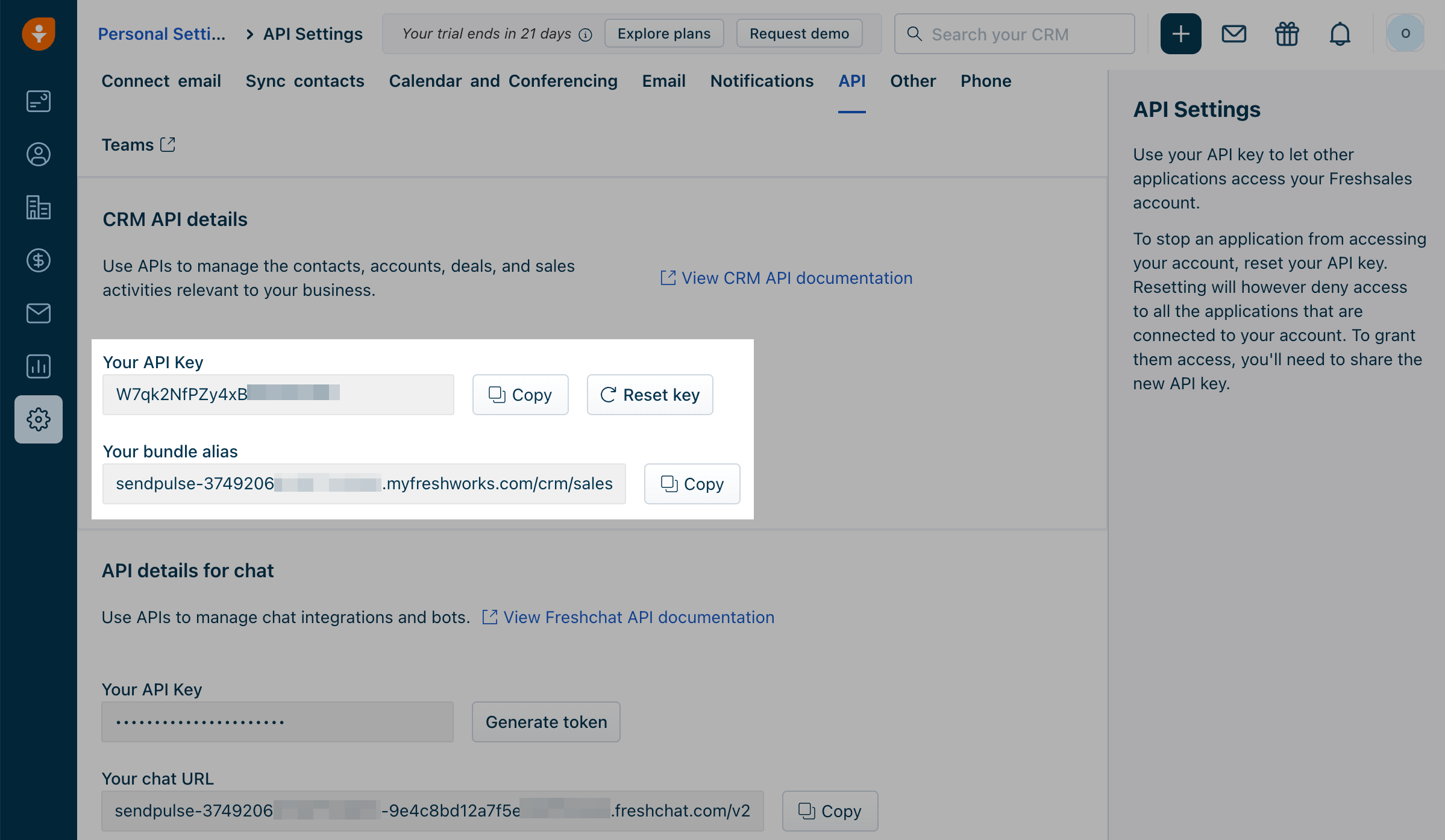Switch to the Notifications tab
1445x840 pixels.
point(762,81)
